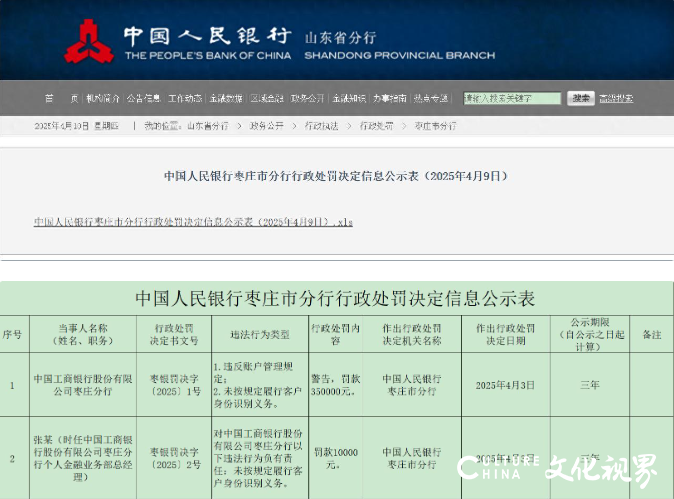The image size is (674, 499).
Task: Select cell 罚款10000元
Action: [x=335, y=459]
